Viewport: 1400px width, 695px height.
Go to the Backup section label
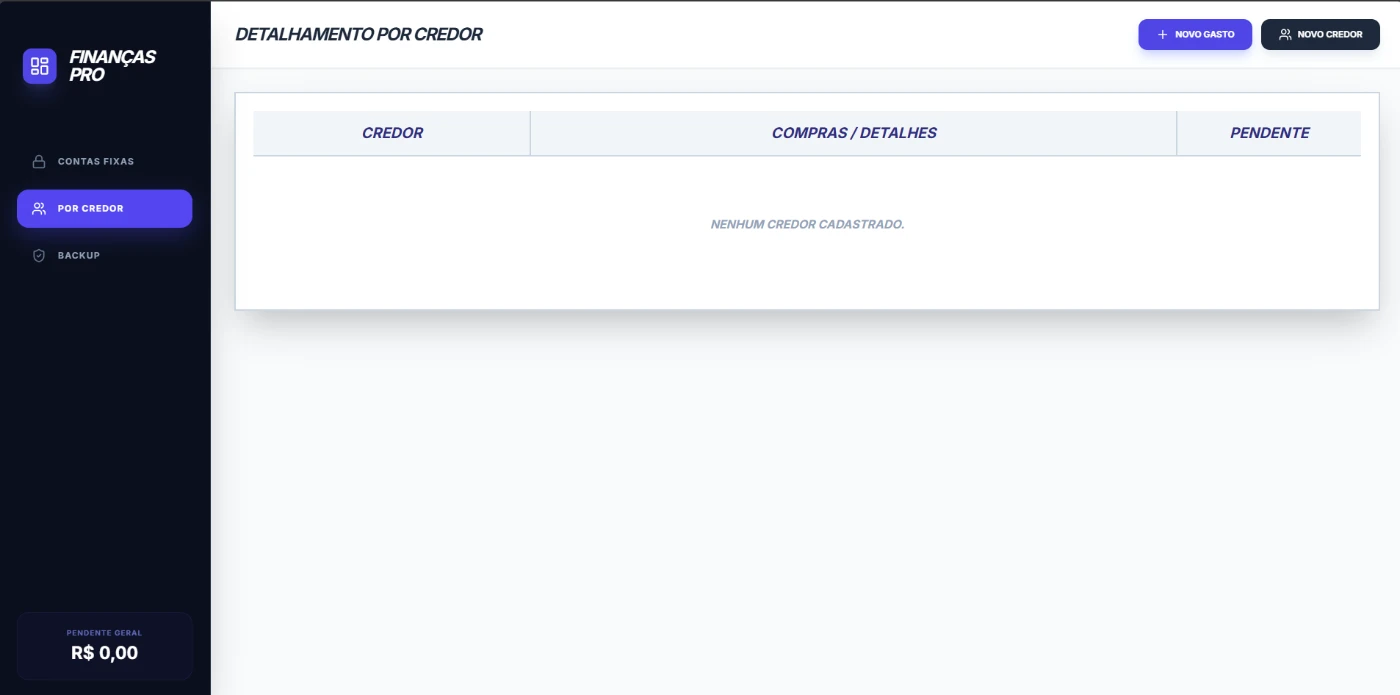[79, 256]
